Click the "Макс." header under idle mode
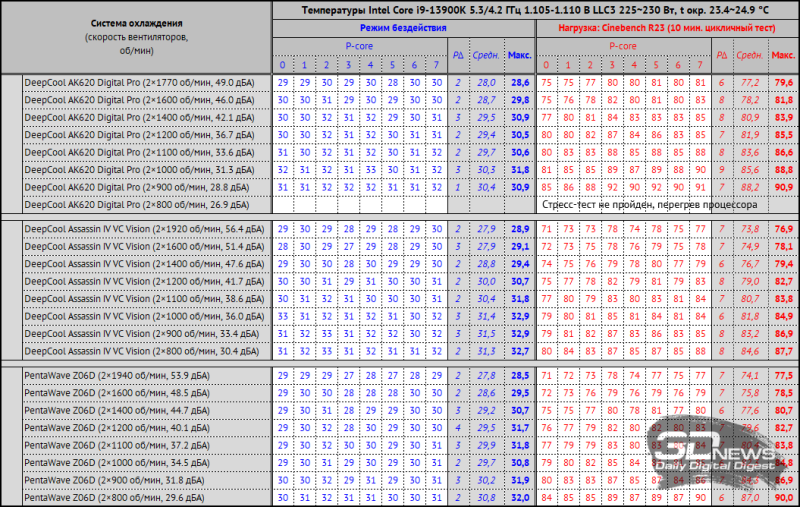 click(519, 54)
